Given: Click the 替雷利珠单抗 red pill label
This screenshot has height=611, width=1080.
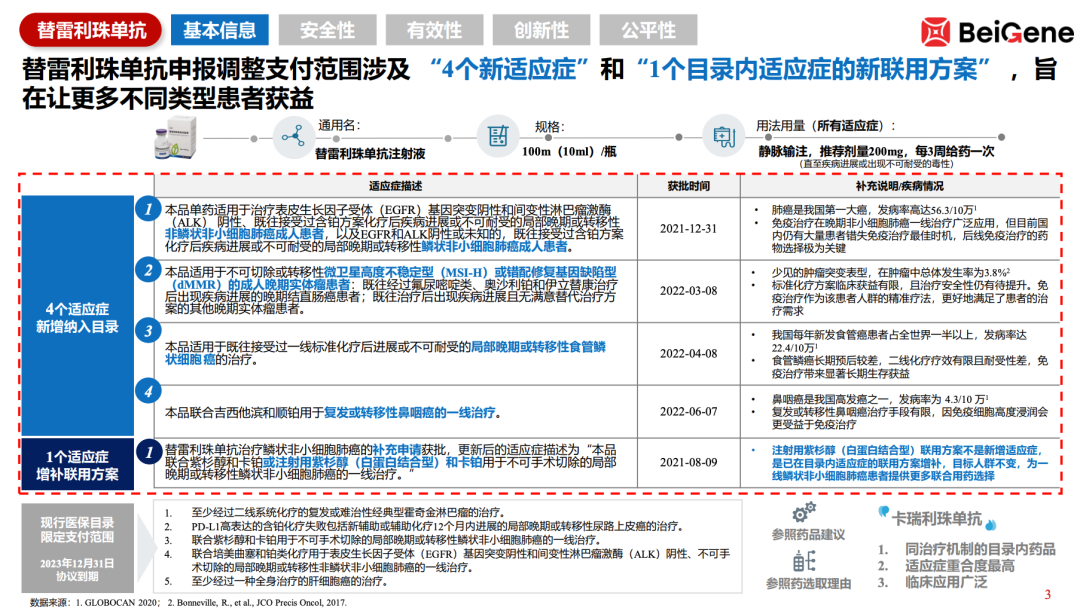Looking at the screenshot, I should click(91, 30).
